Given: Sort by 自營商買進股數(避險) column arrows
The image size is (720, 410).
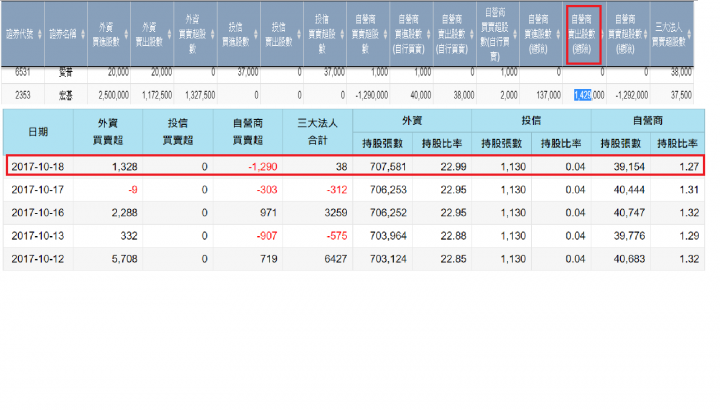Looking at the screenshot, I should (558, 34).
